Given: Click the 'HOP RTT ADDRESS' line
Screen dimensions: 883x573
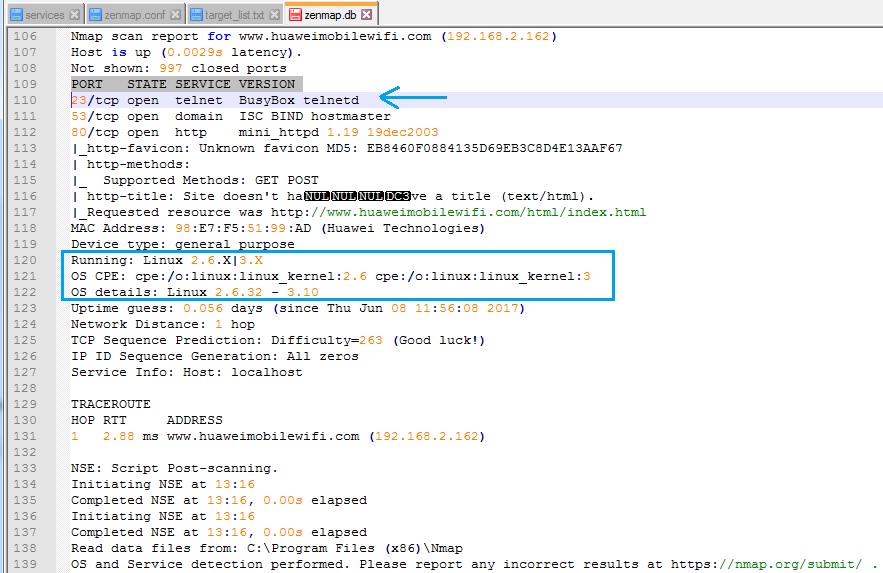Looking at the screenshot, I should pos(146,420).
